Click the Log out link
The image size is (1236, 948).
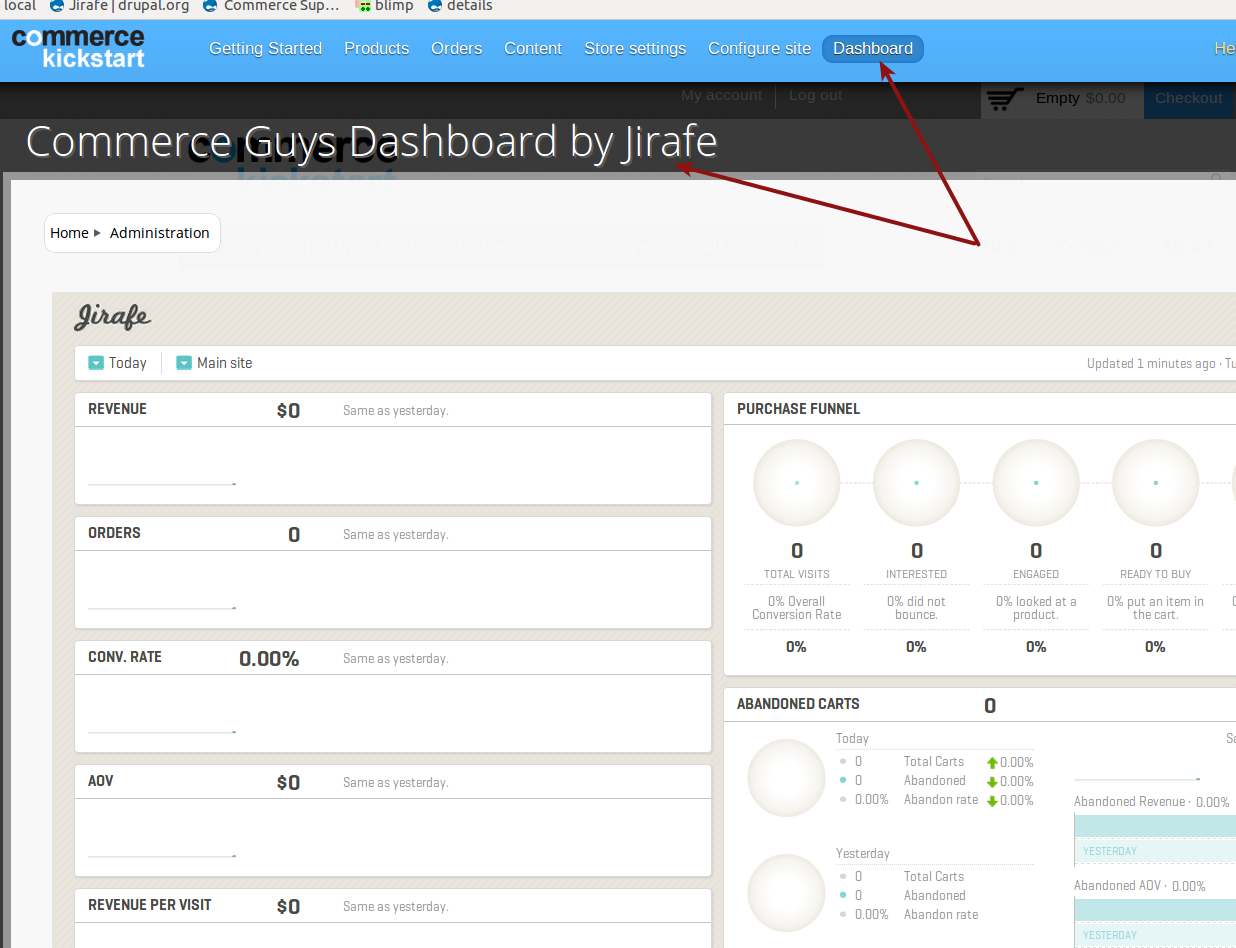click(815, 95)
